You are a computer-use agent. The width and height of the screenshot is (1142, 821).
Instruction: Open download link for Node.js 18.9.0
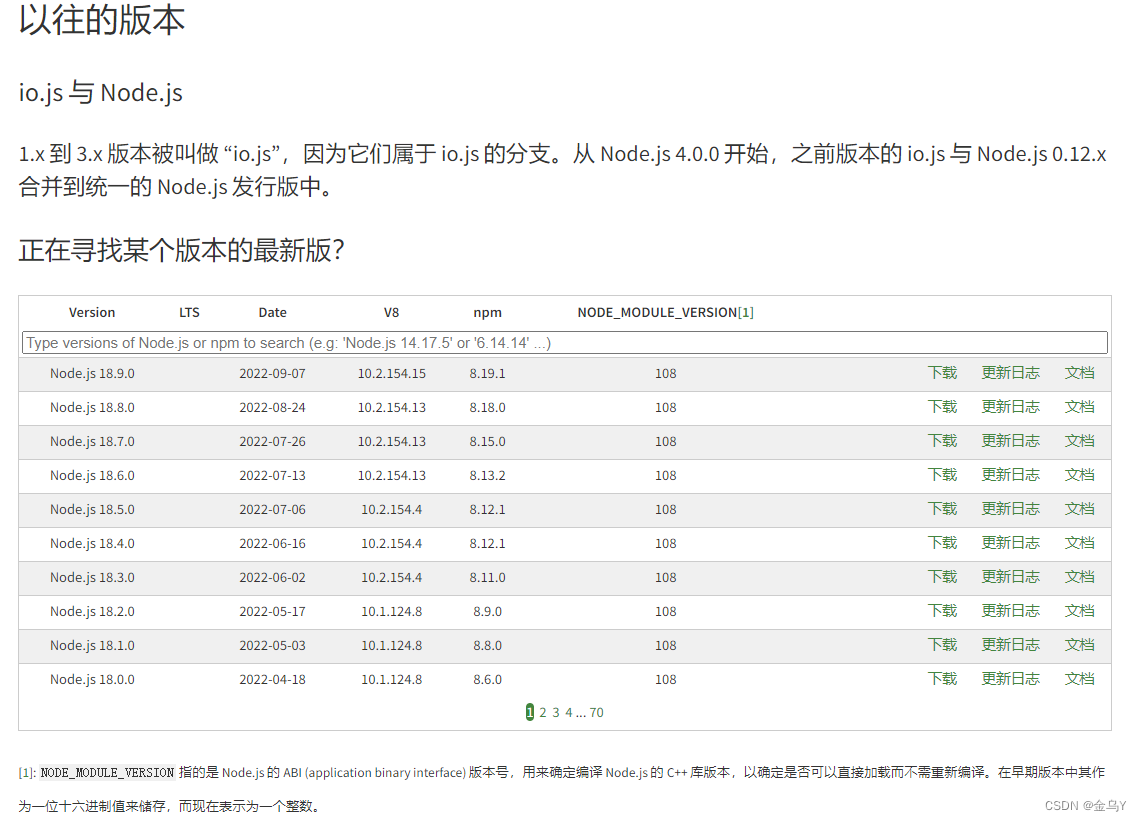[x=942, y=373]
